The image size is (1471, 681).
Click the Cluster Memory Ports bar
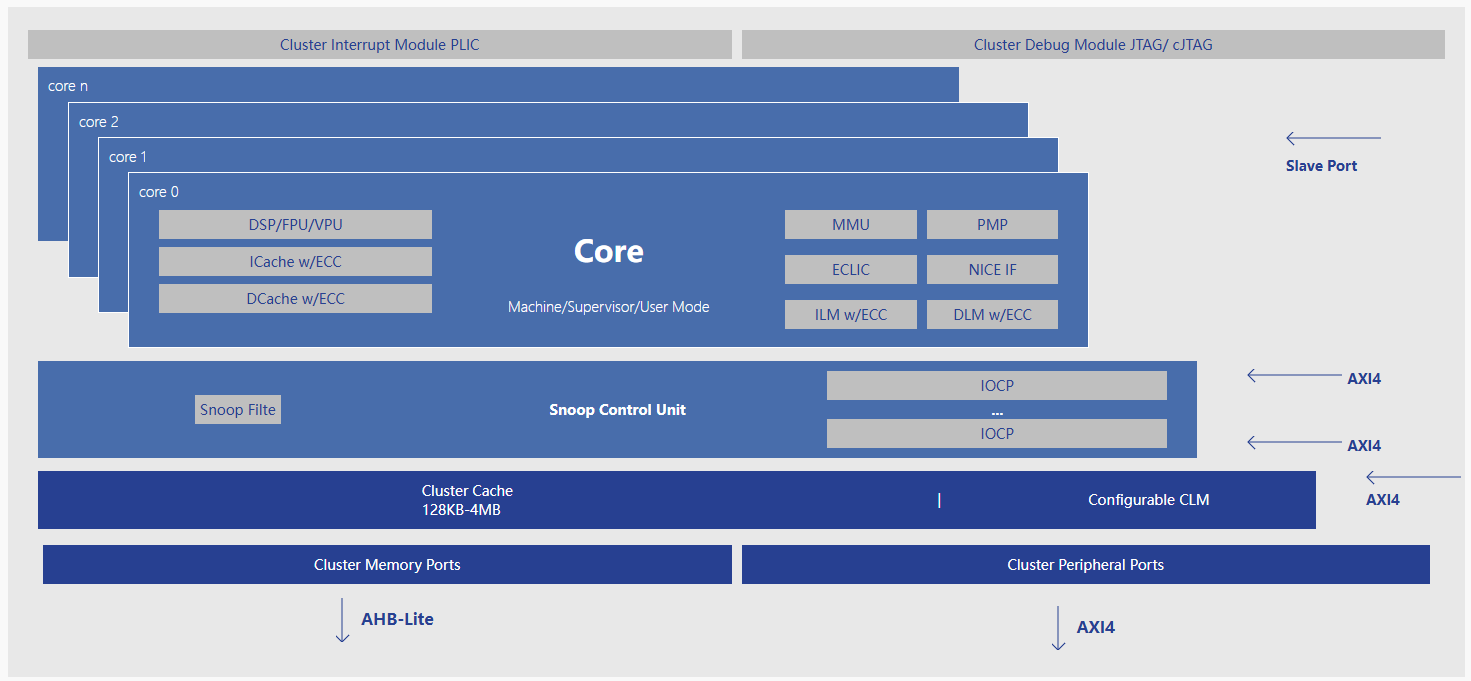(387, 564)
